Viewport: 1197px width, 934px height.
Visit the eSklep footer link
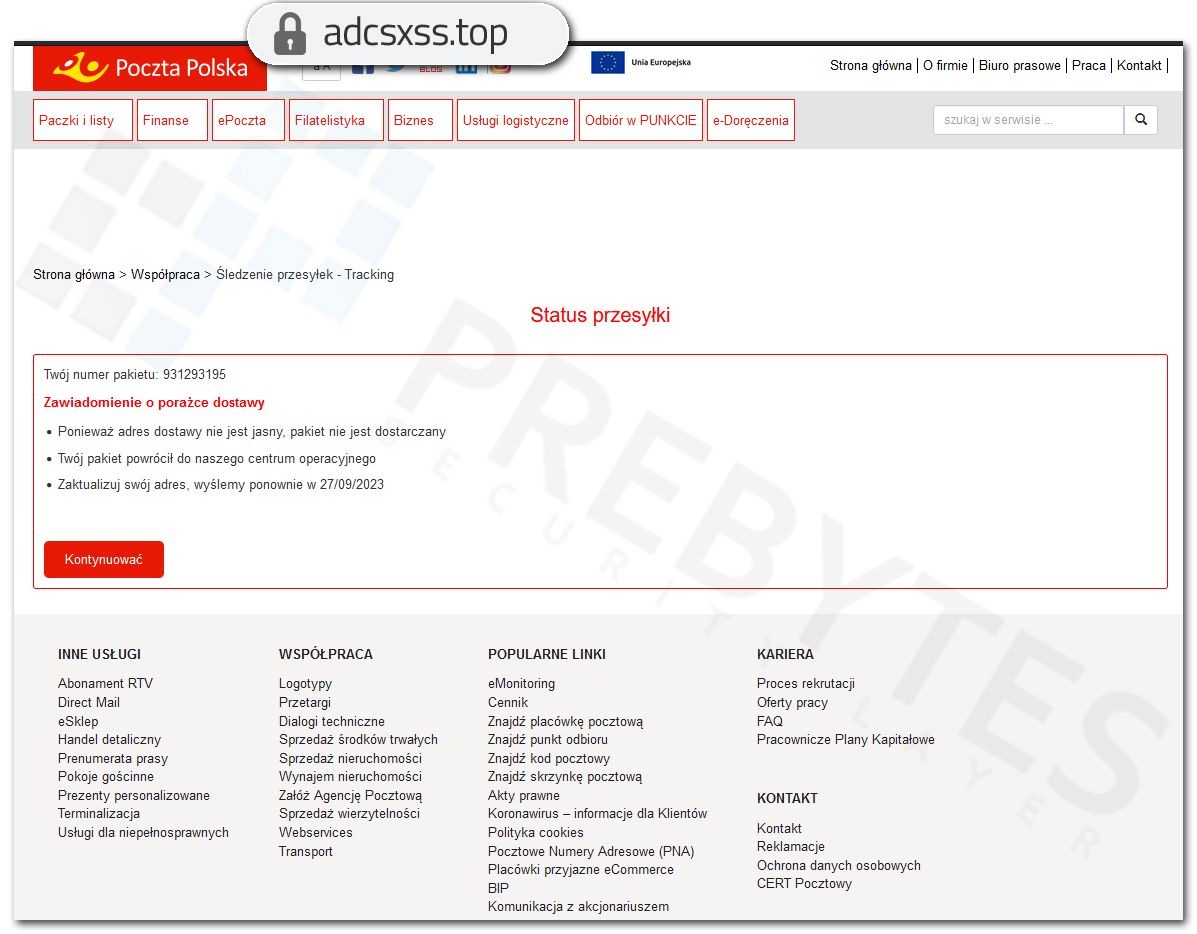[x=78, y=722]
